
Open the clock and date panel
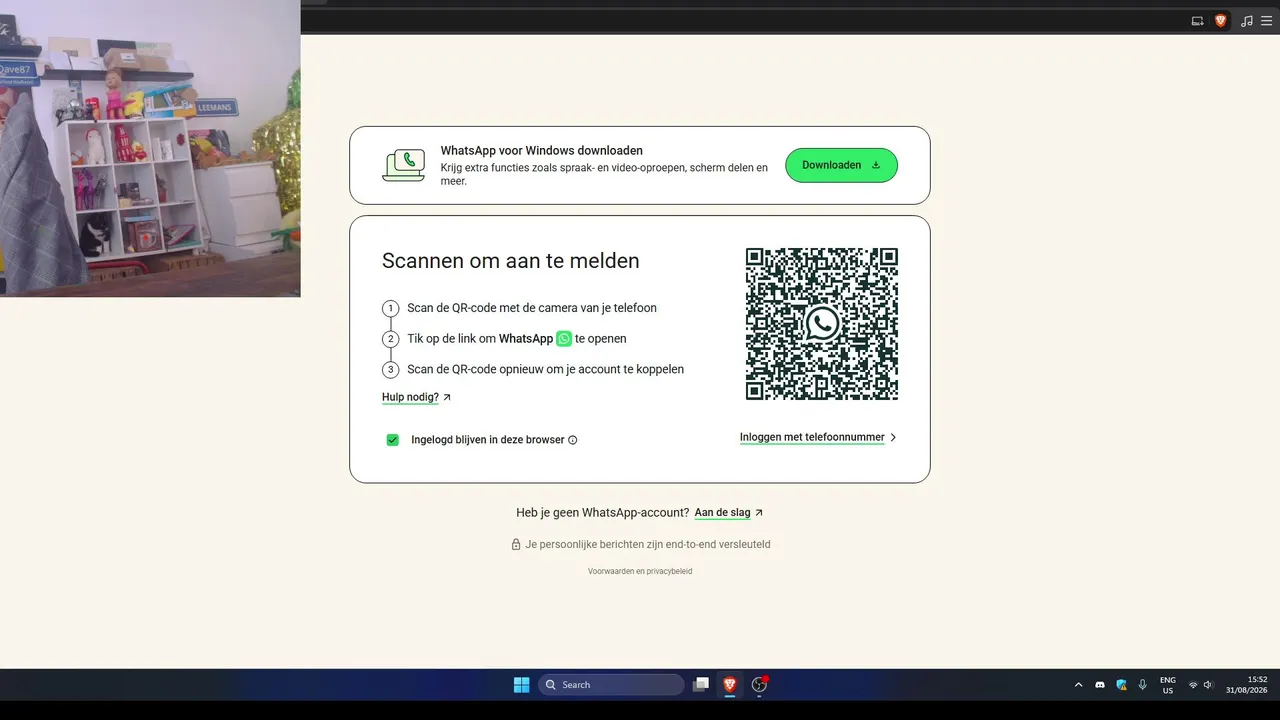(1247, 685)
